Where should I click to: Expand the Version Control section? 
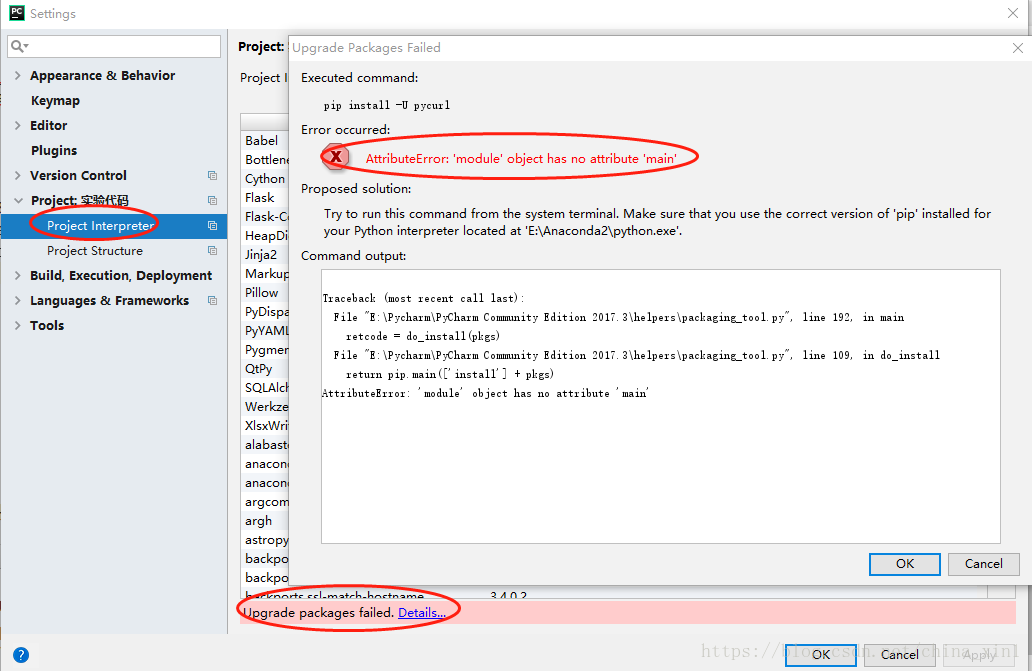[x=18, y=176]
